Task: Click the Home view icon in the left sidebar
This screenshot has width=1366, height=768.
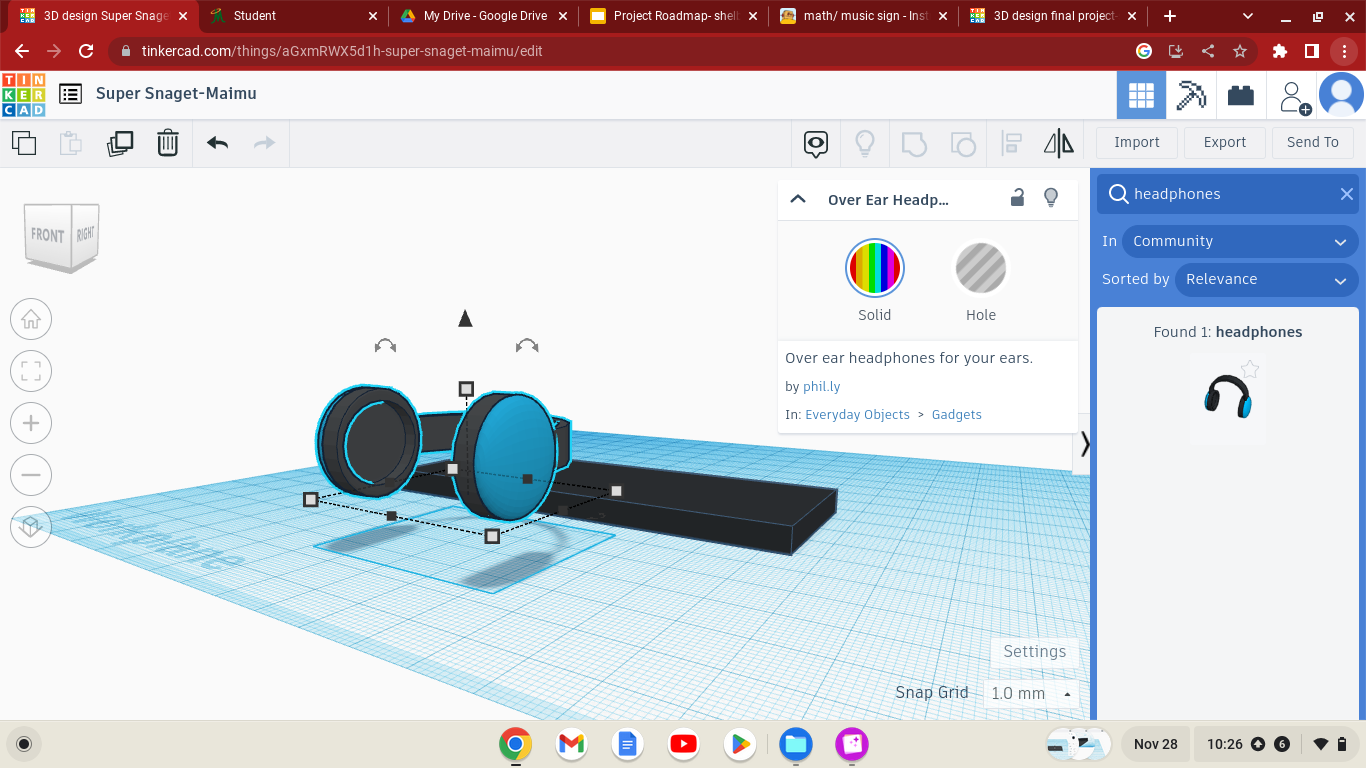Action: tap(31, 319)
